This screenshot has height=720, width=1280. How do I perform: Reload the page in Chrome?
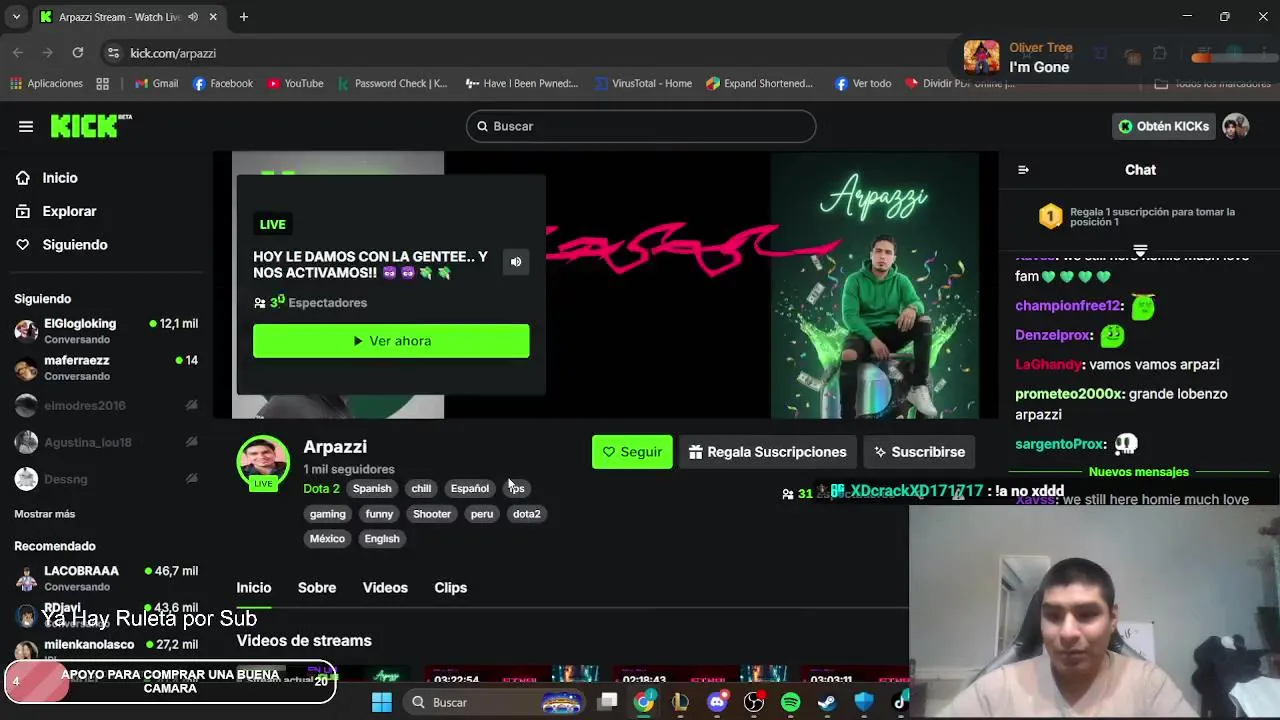[x=78, y=53]
